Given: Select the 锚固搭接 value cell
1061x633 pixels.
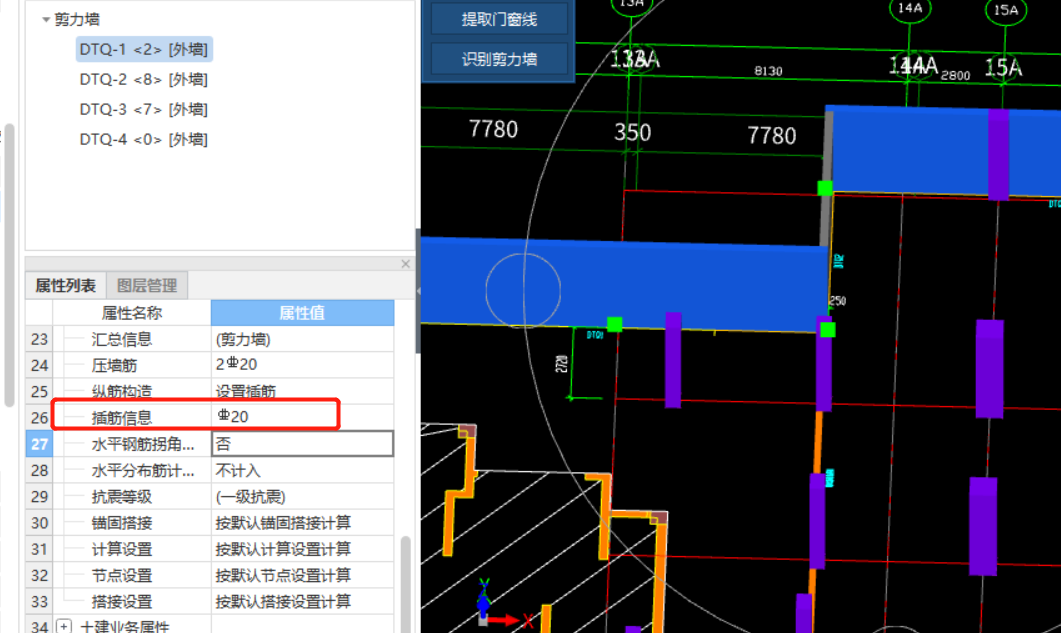Looking at the screenshot, I should [x=302, y=523].
